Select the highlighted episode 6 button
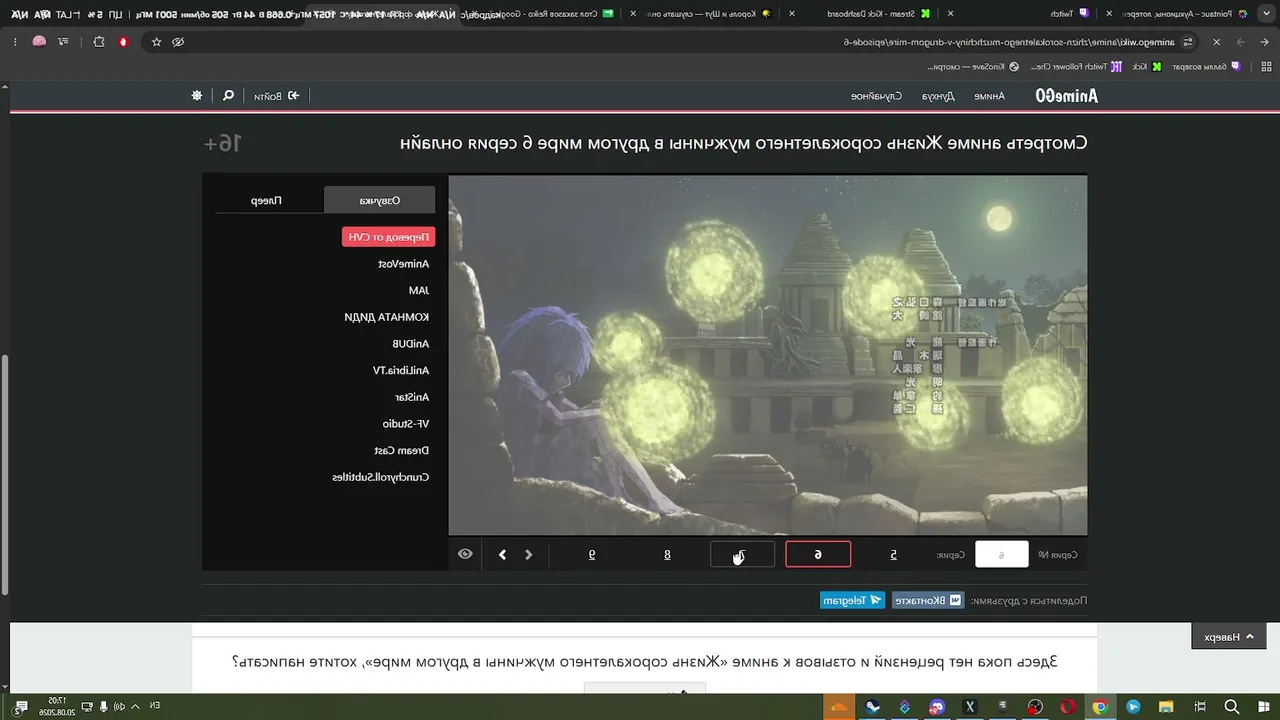The height and width of the screenshot is (720, 1280). click(818, 555)
